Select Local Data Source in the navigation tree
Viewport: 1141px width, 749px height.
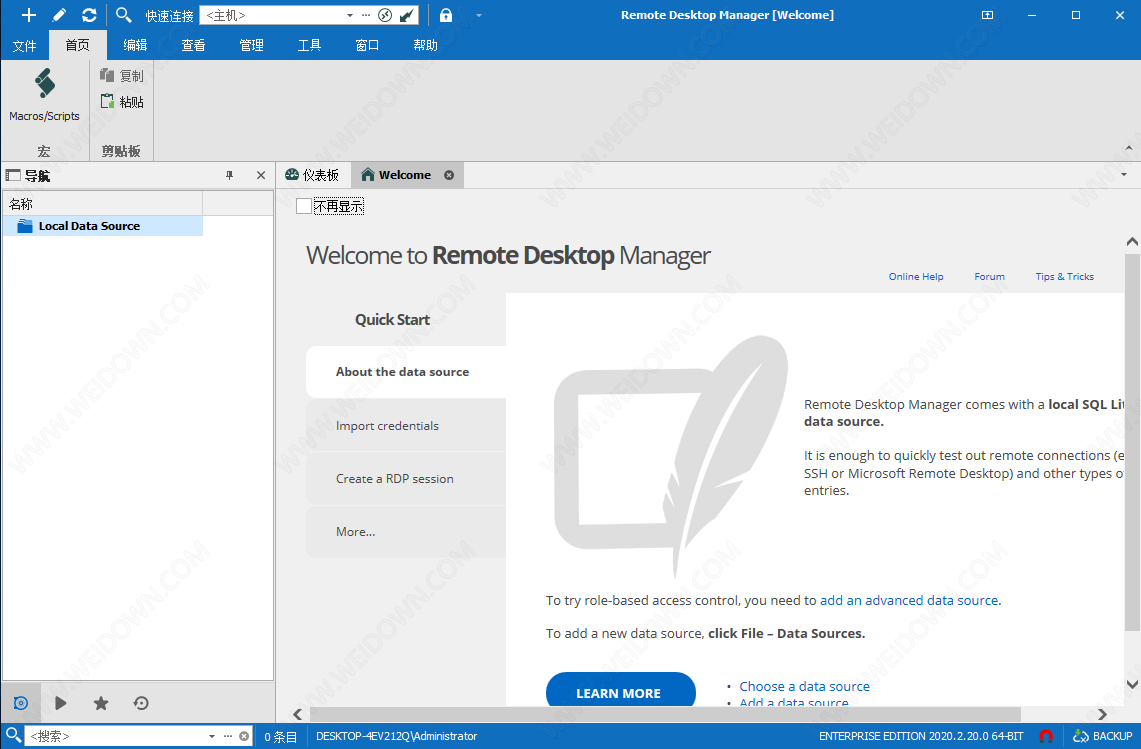point(103,226)
